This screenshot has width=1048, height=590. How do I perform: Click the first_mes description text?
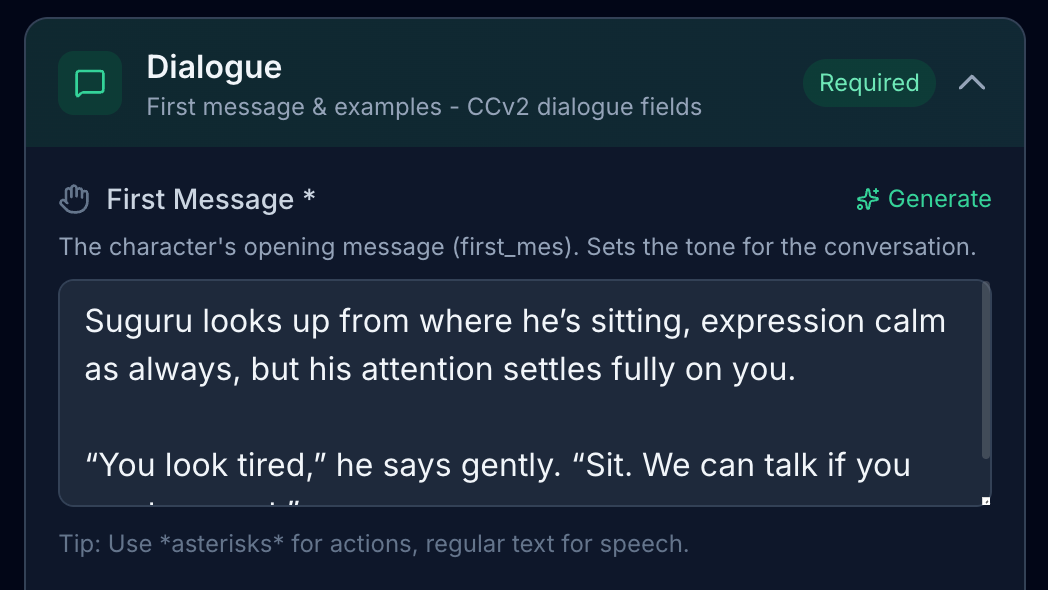click(x=517, y=246)
